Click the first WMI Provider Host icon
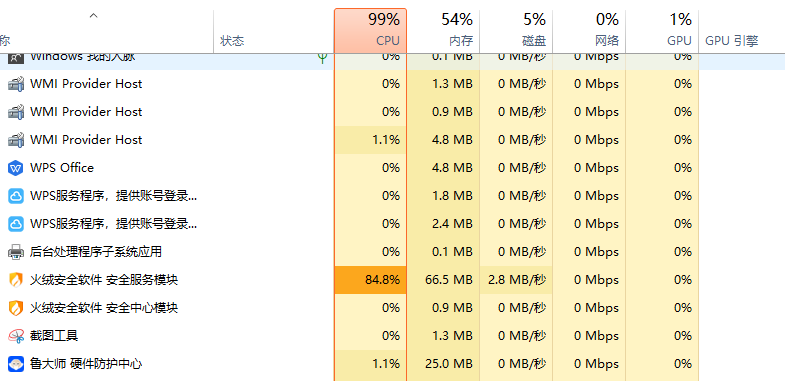785x381 pixels. coord(16,84)
